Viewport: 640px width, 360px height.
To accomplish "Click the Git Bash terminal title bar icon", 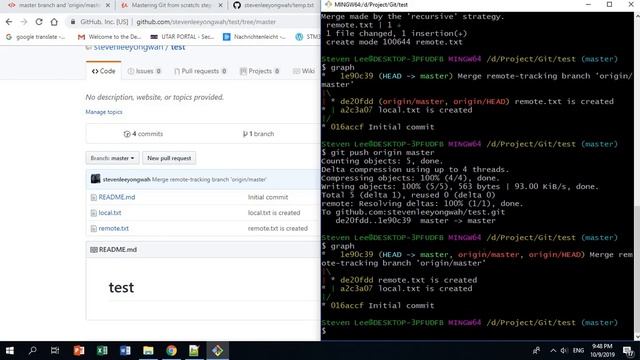I will coord(328,4).
